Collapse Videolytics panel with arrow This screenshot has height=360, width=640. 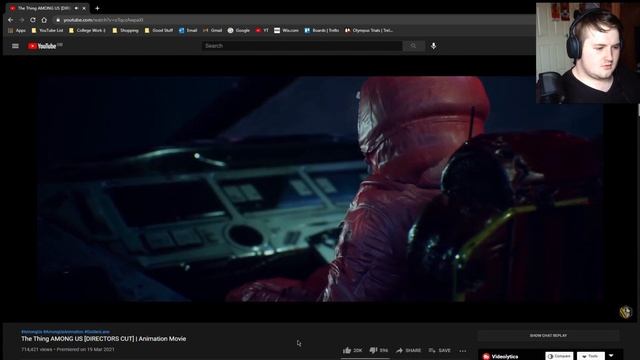(611, 356)
